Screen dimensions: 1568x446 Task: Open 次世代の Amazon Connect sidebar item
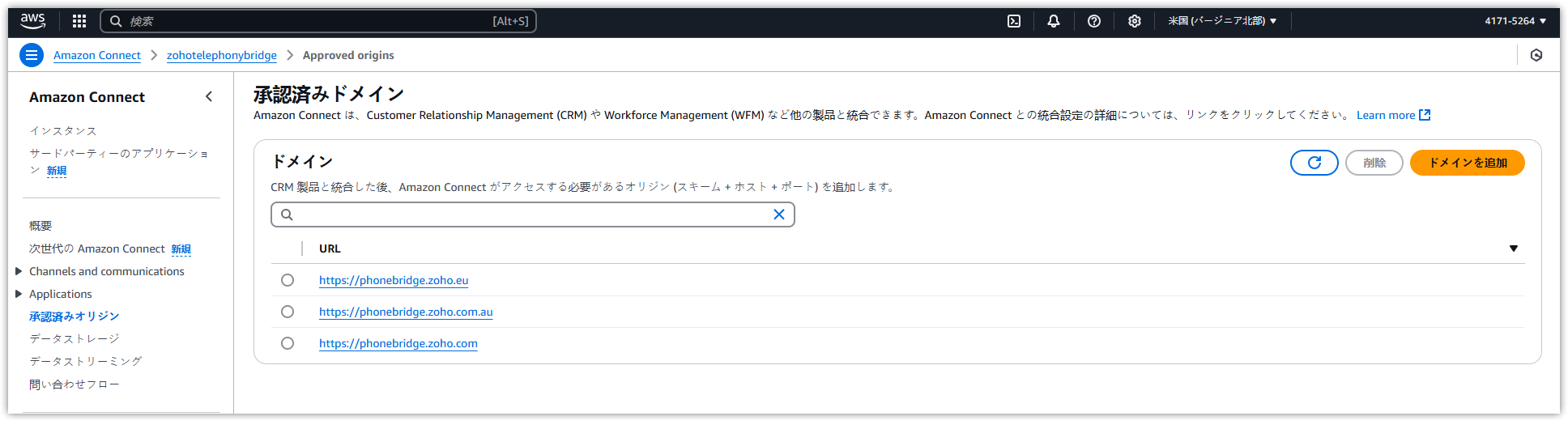point(97,248)
